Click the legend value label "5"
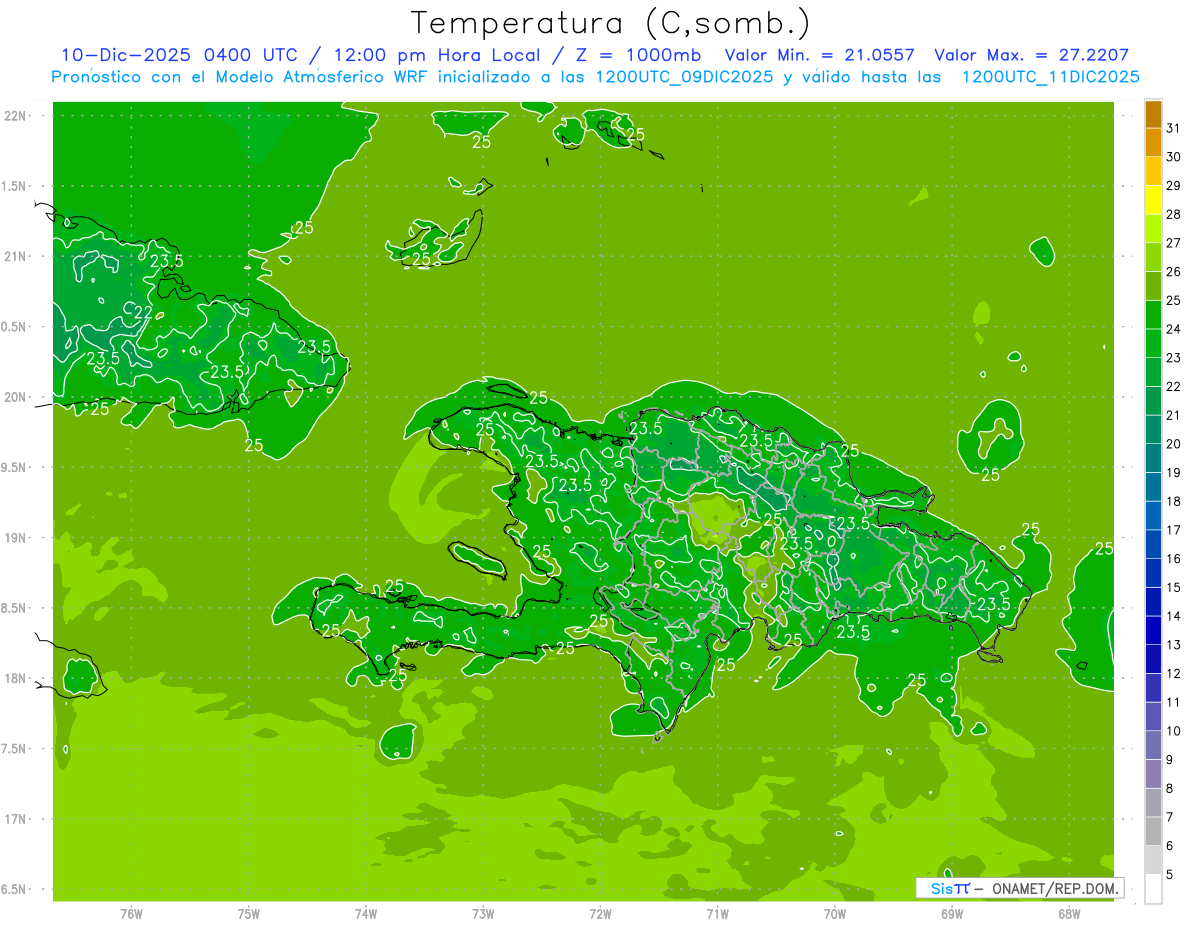Image resolution: width=1200 pixels, height=927 pixels. pyautogui.click(x=1170, y=875)
